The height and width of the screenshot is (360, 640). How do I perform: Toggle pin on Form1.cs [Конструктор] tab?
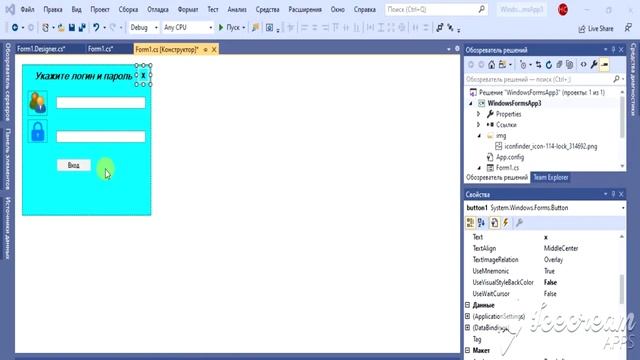tap(205, 49)
